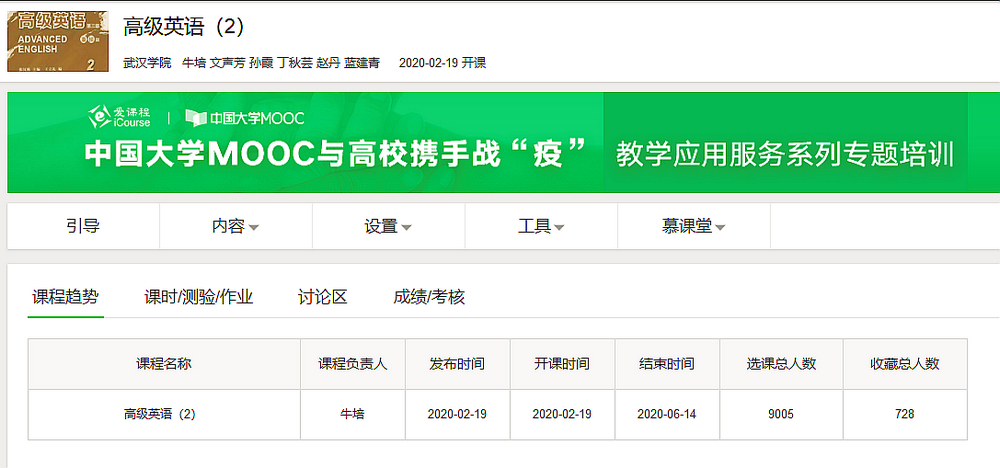
Task: Click the 课程负责人 column header
Action: pos(353,364)
